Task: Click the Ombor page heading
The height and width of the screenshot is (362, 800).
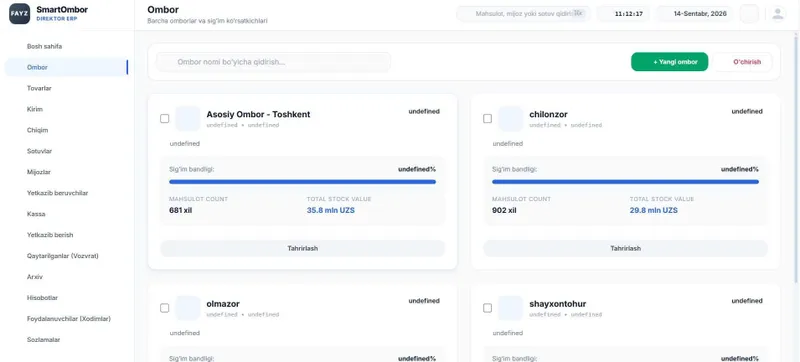Action: (x=163, y=10)
